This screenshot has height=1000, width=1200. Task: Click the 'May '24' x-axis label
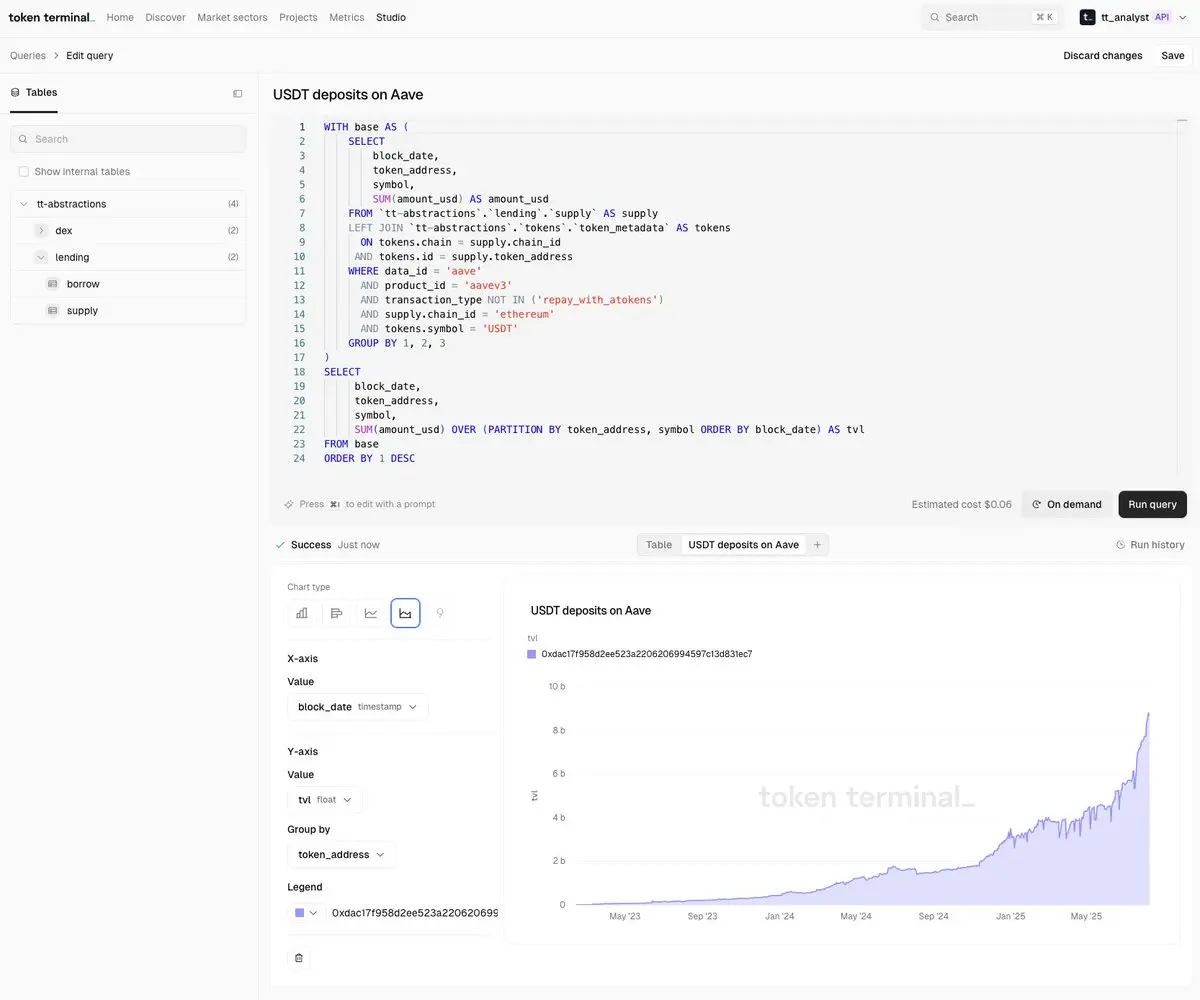[856, 916]
